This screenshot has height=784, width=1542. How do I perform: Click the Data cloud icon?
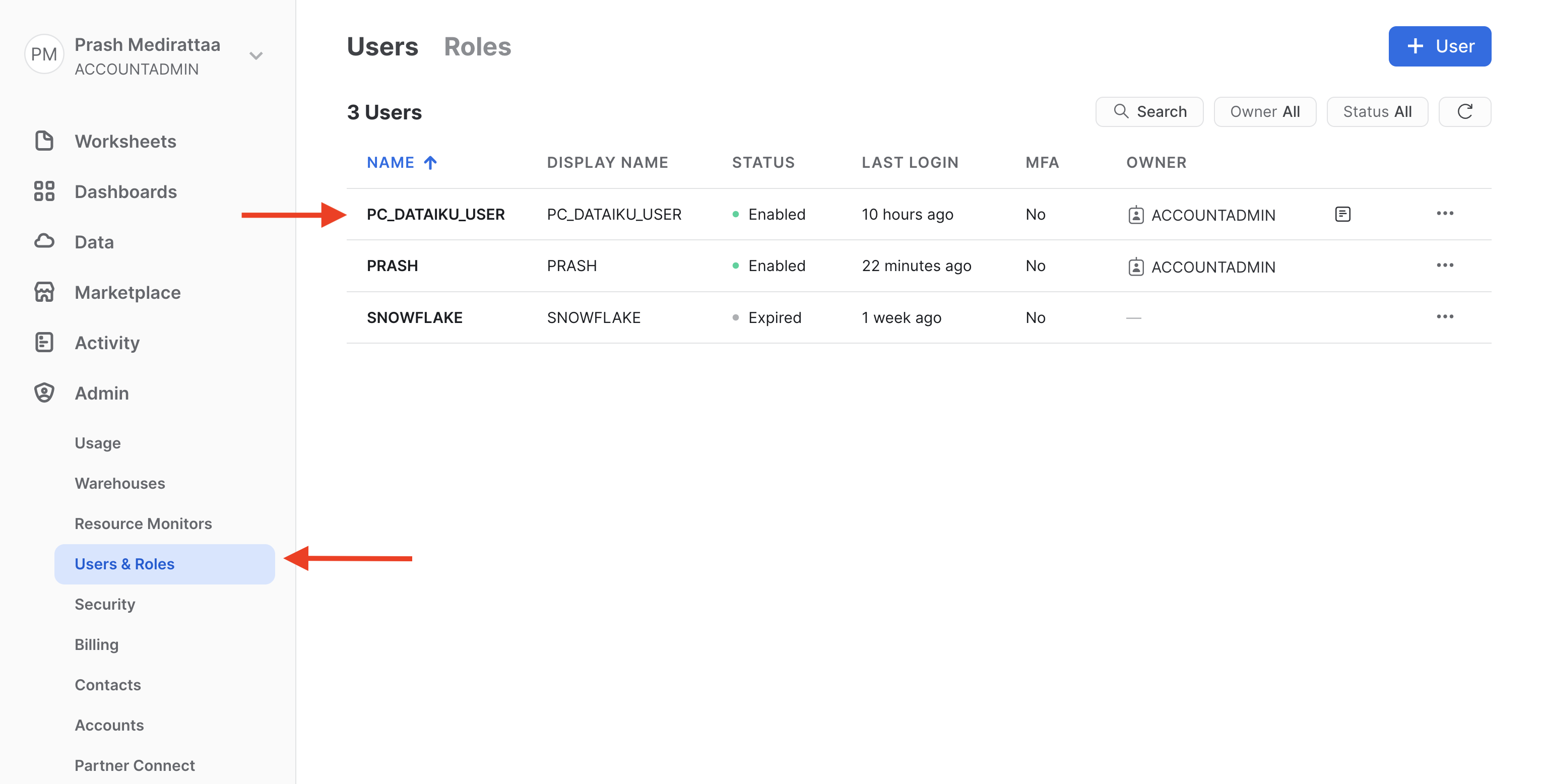point(44,241)
